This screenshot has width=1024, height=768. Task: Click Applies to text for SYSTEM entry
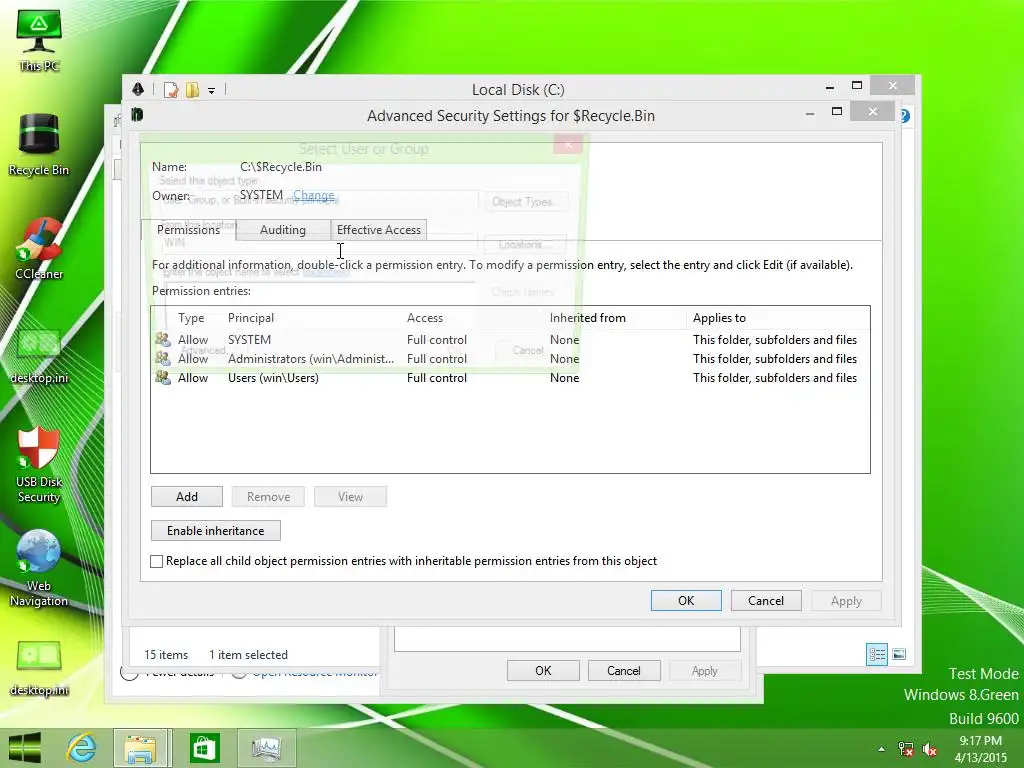pos(775,340)
